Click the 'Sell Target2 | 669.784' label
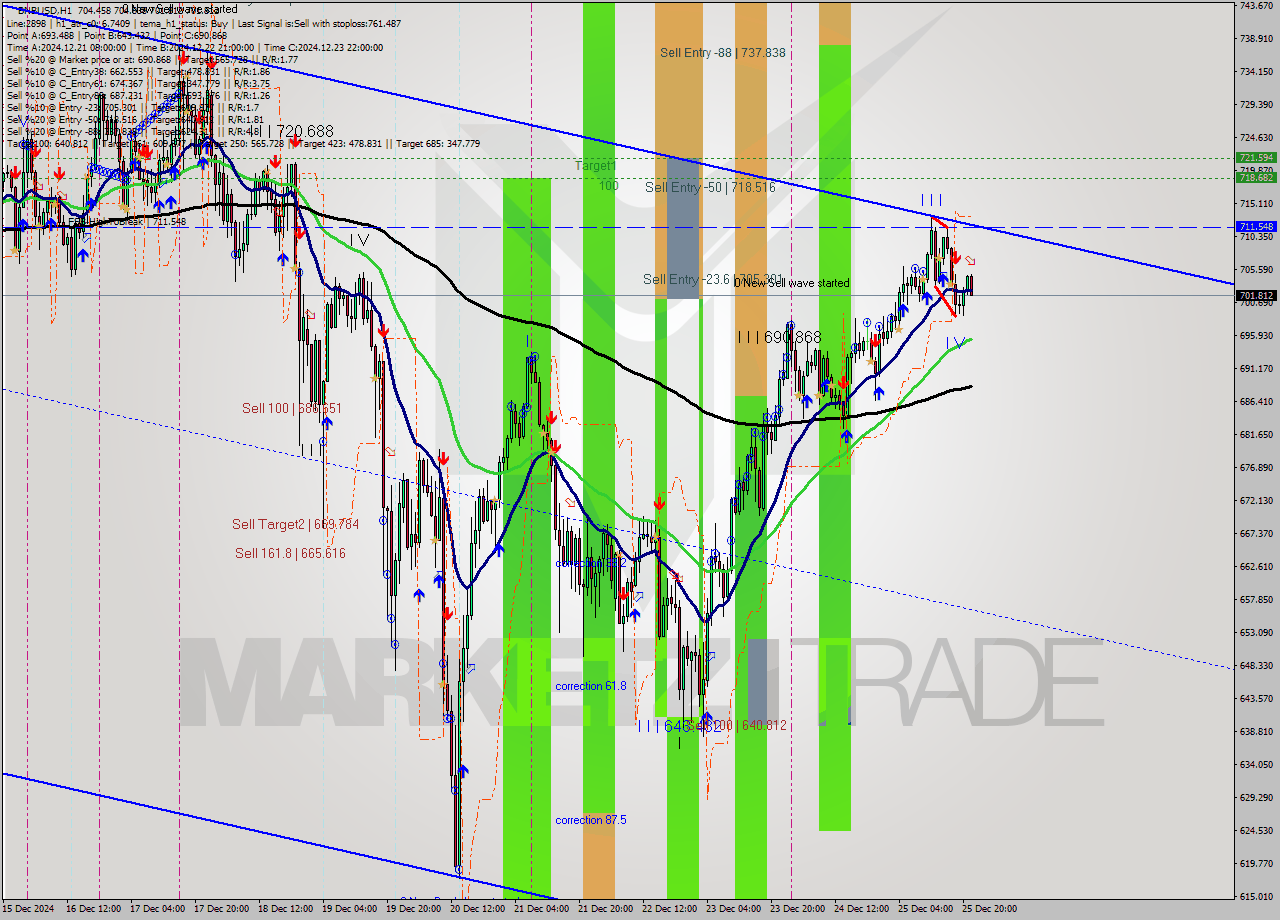This screenshot has height=920, width=1280. click(x=295, y=524)
